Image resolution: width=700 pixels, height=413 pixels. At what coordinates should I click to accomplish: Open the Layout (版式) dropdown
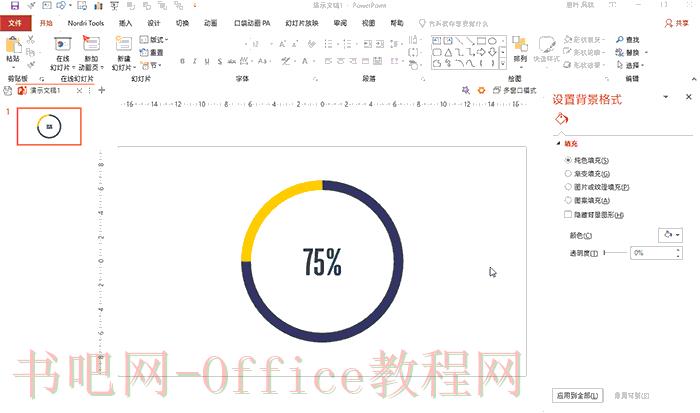(x=154, y=40)
